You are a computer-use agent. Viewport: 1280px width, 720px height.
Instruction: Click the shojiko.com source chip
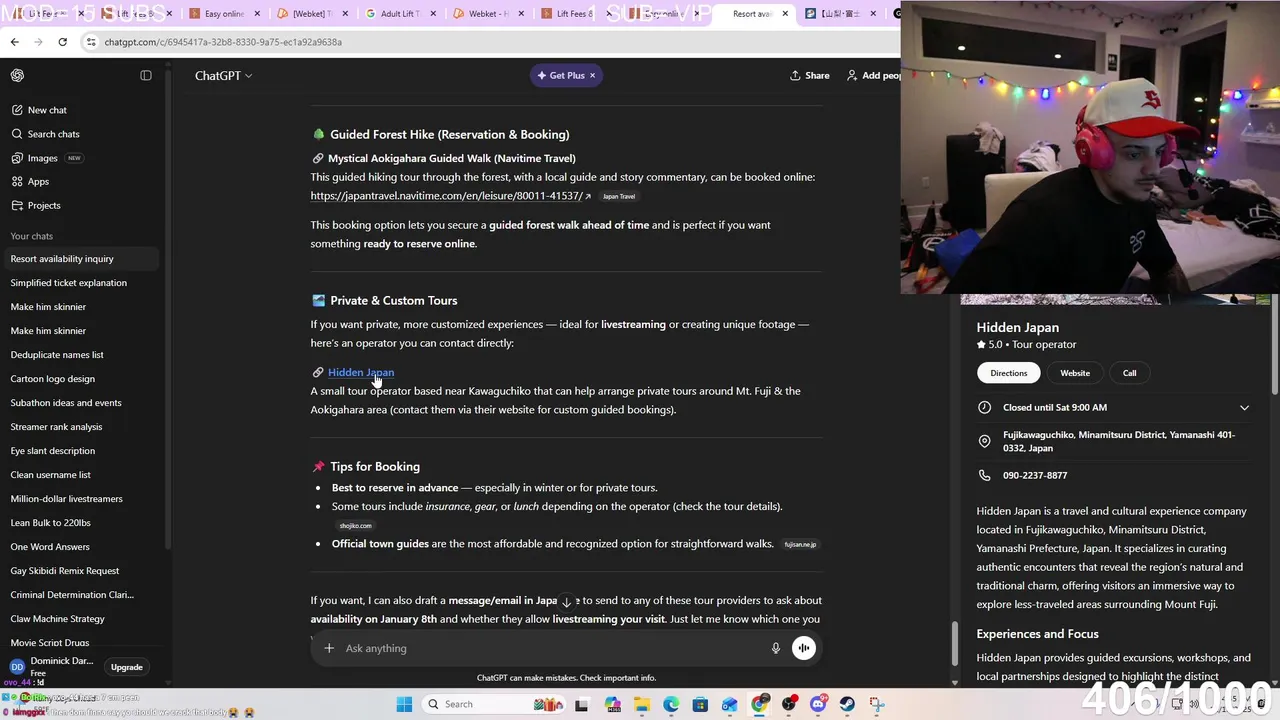(x=355, y=526)
